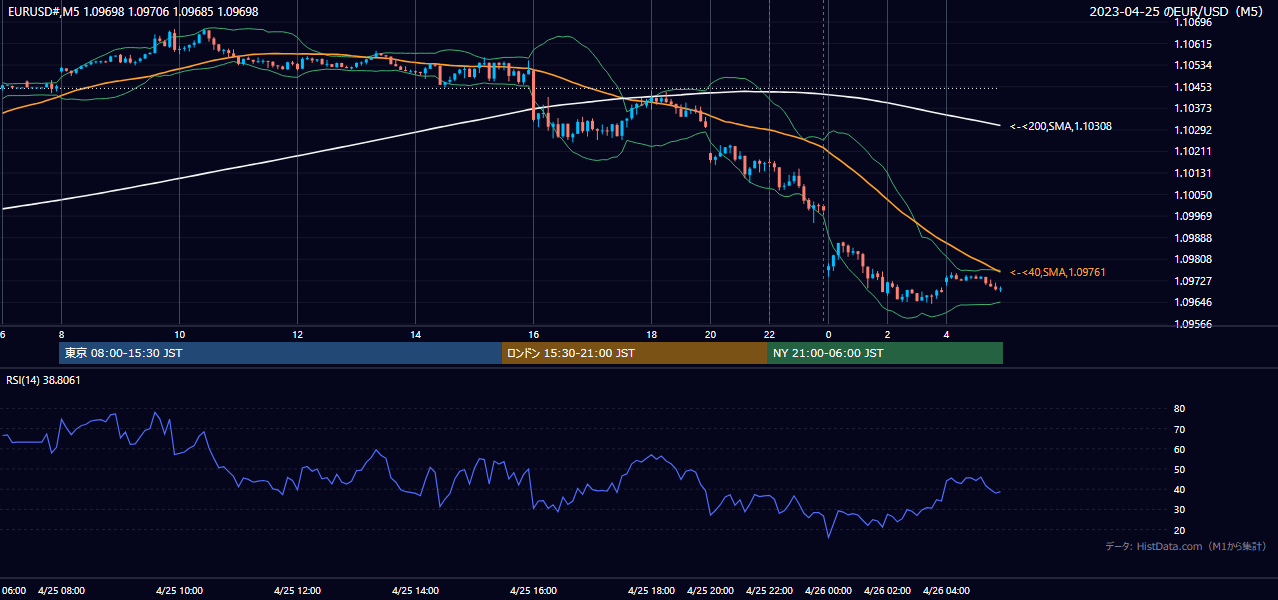This screenshot has height=600, width=1278.
Task: Click price level 1.10453 on the axis
Action: pos(1193,87)
